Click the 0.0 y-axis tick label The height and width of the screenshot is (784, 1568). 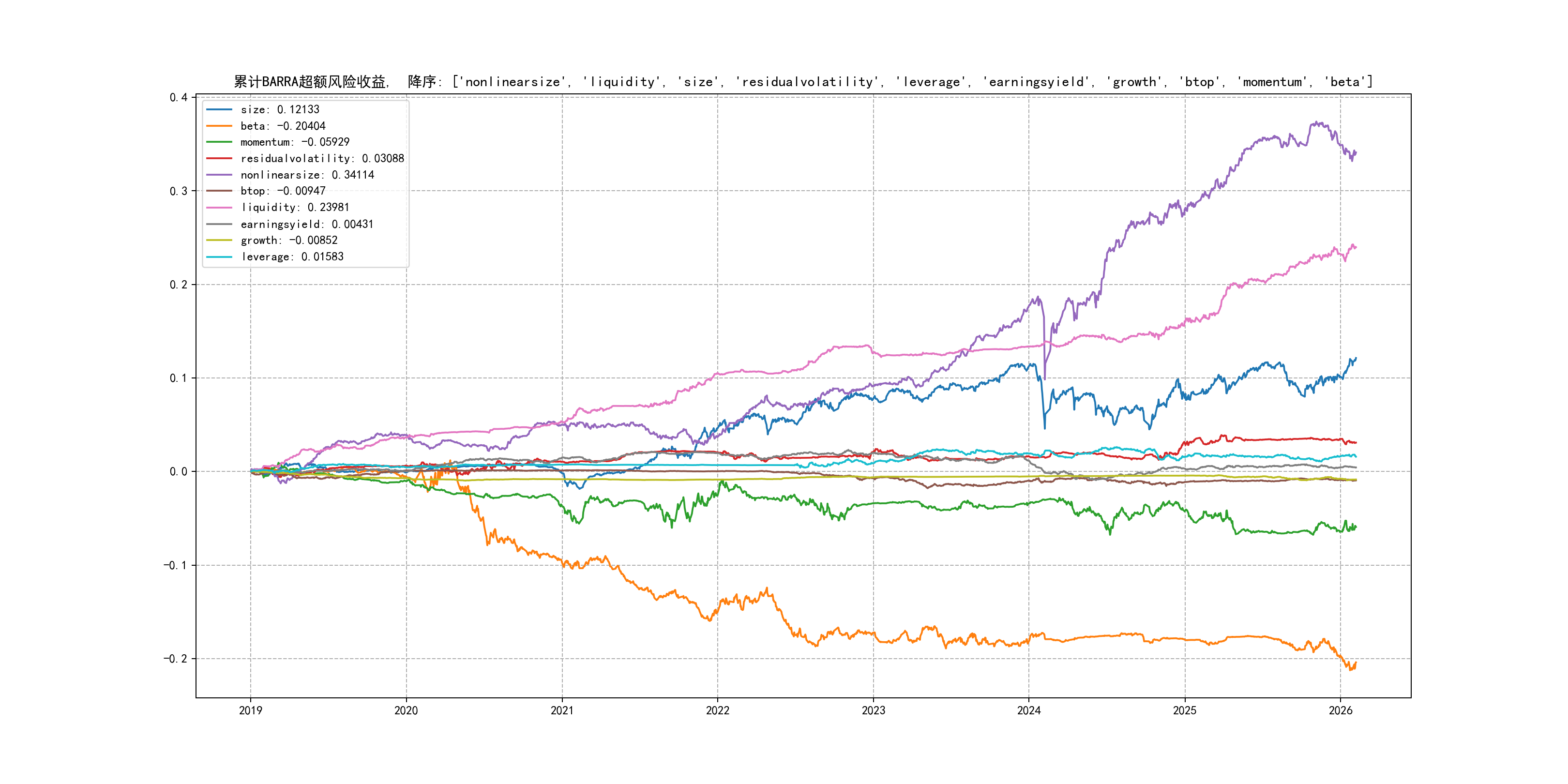coord(179,472)
